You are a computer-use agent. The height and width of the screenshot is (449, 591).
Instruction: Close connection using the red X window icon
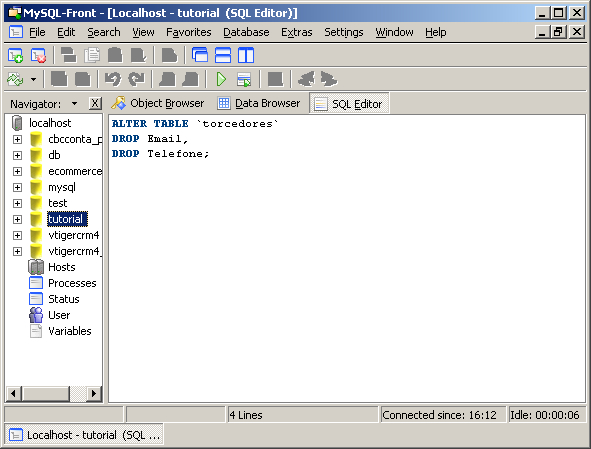pyautogui.click(x=38, y=56)
